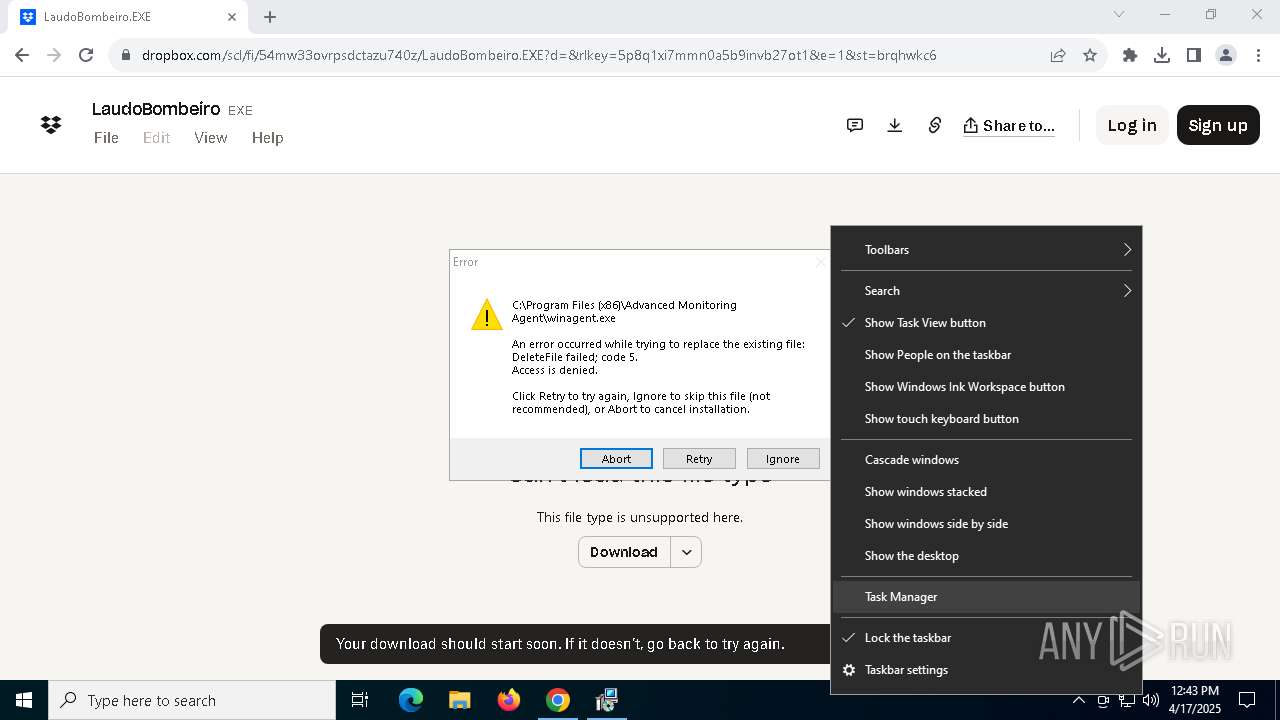1280x720 pixels.
Task: Click the Windows search box
Action: tap(192, 700)
